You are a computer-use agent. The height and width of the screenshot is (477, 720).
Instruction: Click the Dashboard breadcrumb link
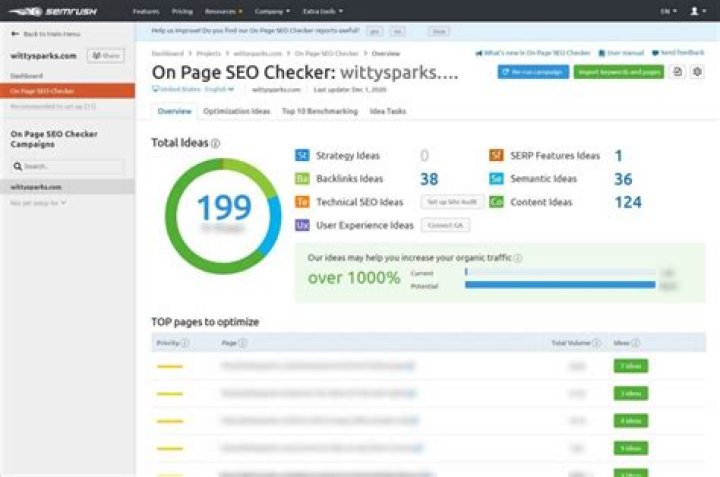[168, 54]
